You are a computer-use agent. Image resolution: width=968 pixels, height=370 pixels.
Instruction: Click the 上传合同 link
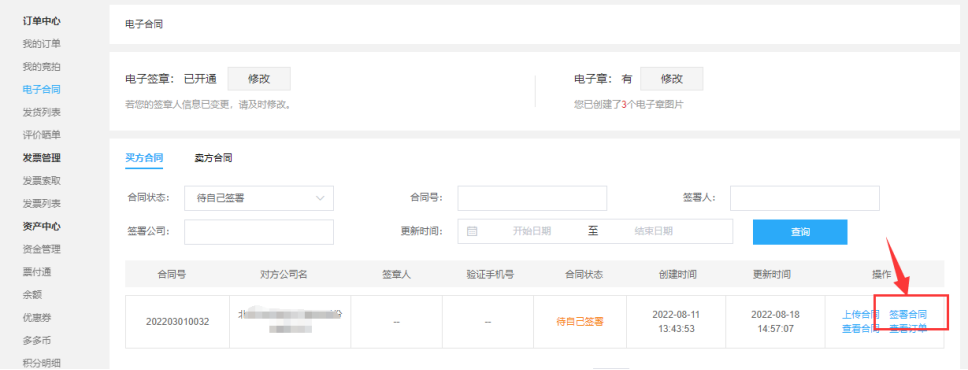tap(861, 314)
